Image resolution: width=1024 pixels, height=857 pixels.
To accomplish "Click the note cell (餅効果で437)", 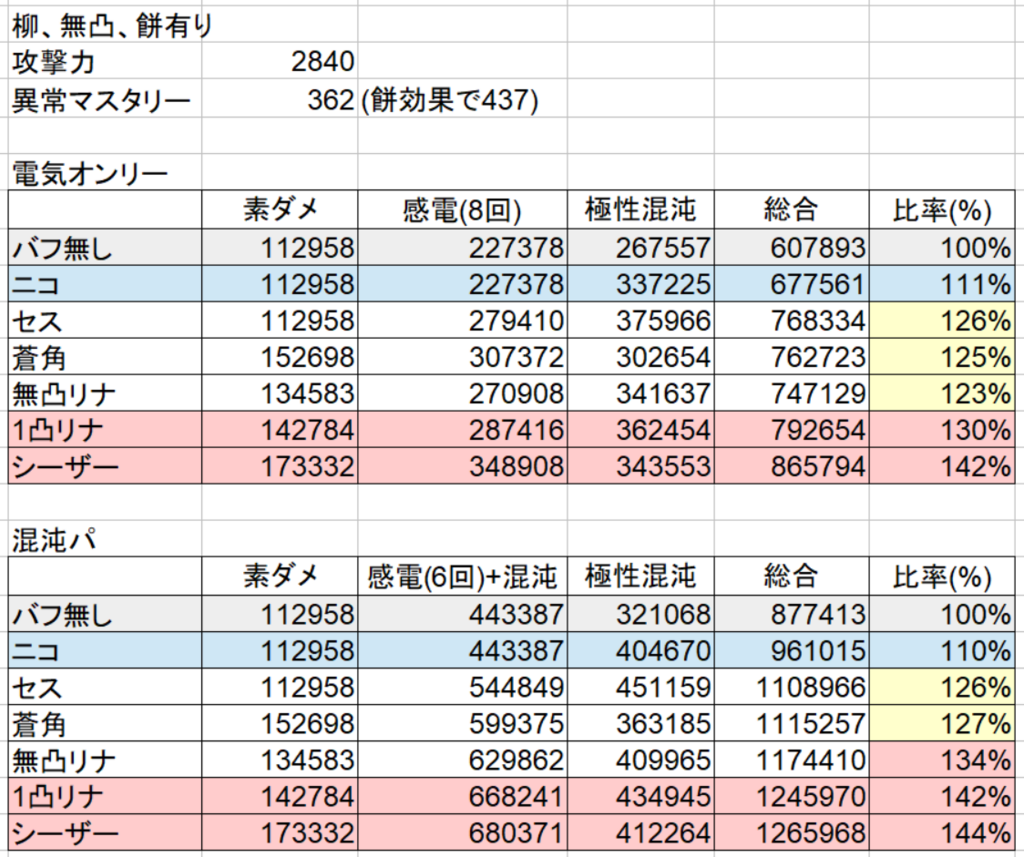I will [450, 100].
